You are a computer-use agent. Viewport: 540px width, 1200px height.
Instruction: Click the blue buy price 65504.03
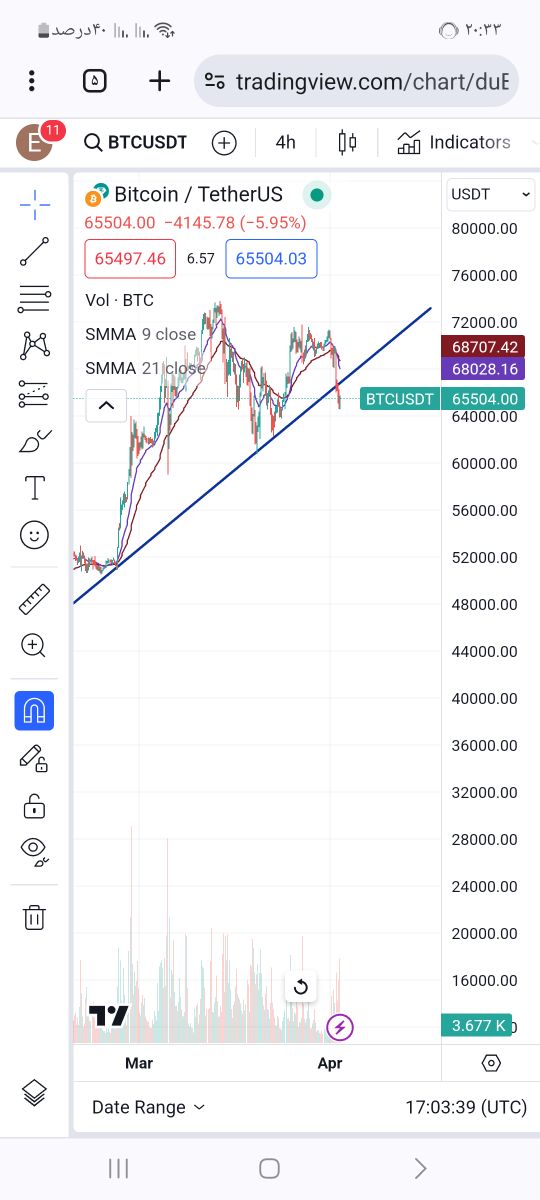tap(271, 258)
